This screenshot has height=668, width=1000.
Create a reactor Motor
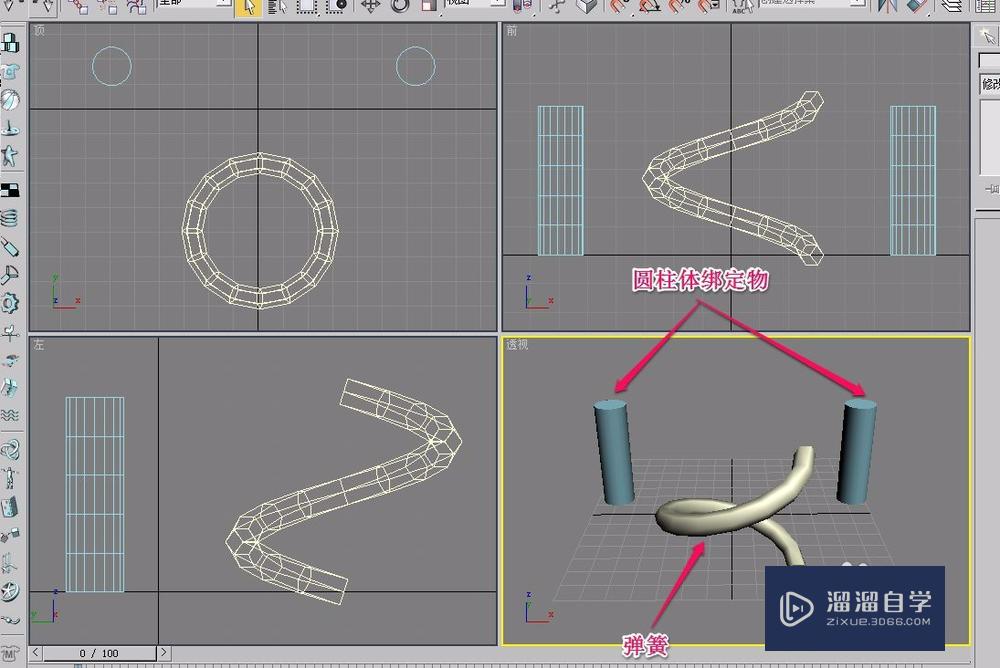click(10, 302)
